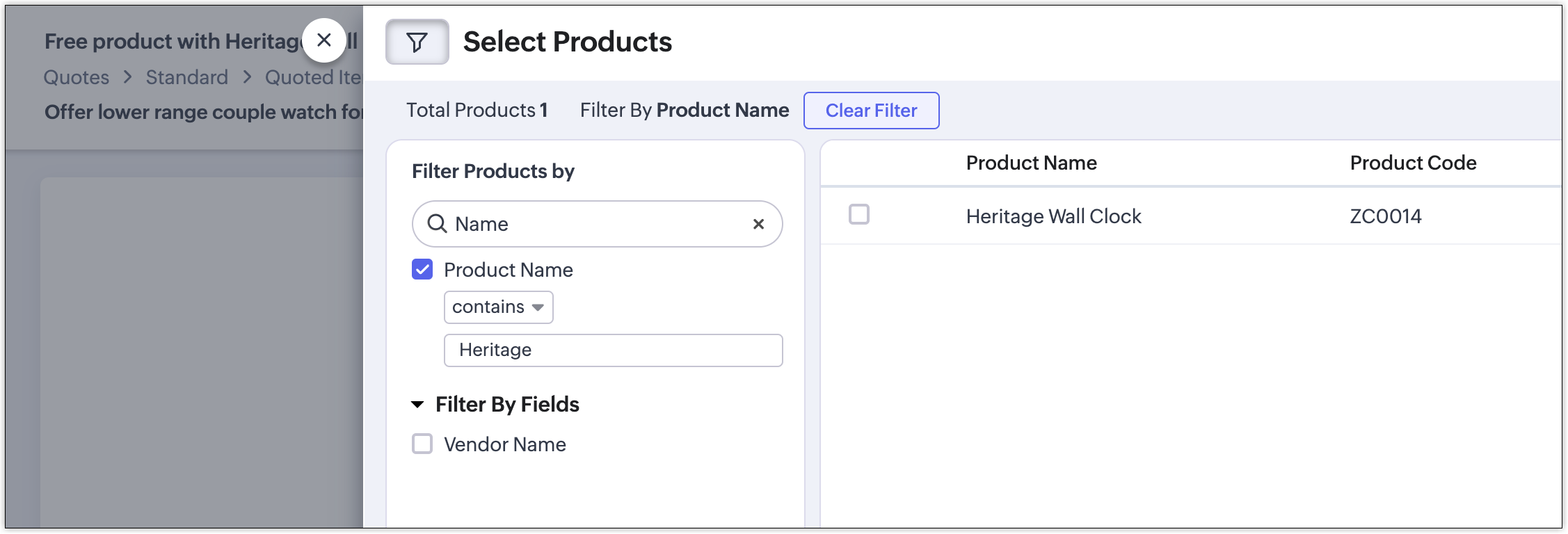Close the Select Products panel
Viewport: 1568px width, 534px height.
click(324, 40)
